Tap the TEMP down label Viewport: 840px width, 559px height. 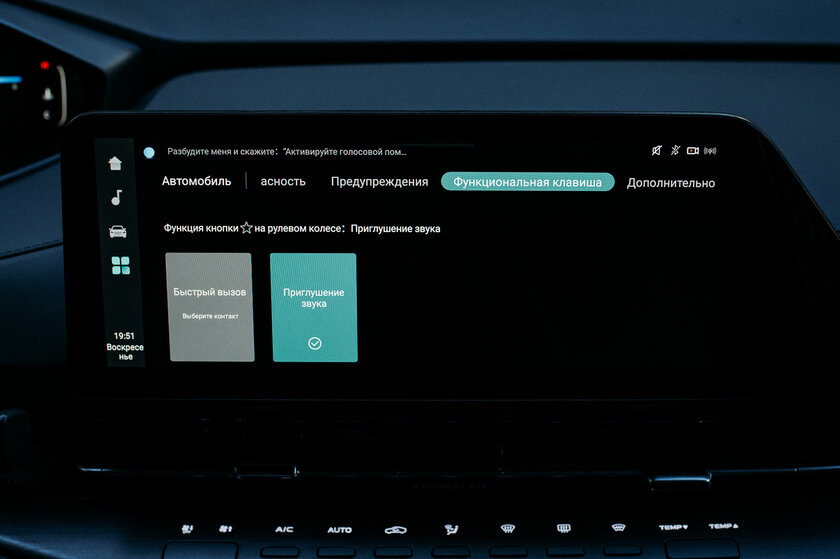pos(673,527)
